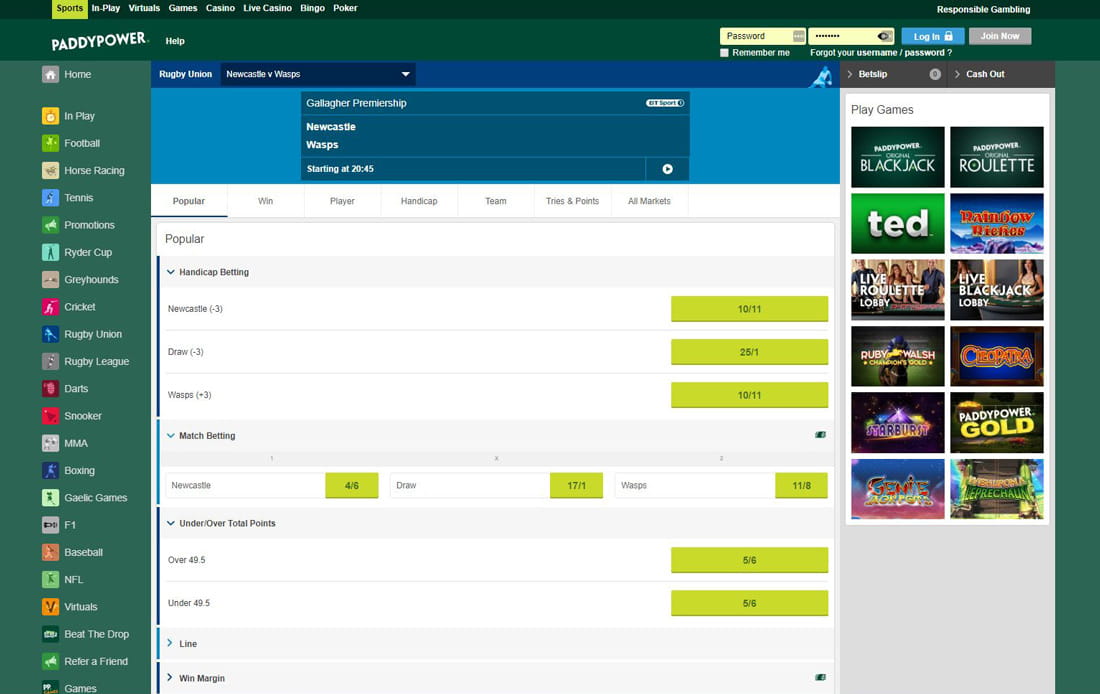The height and width of the screenshot is (694, 1100).
Task: Collapse the Handicap Betting section
Action: tap(170, 272)
